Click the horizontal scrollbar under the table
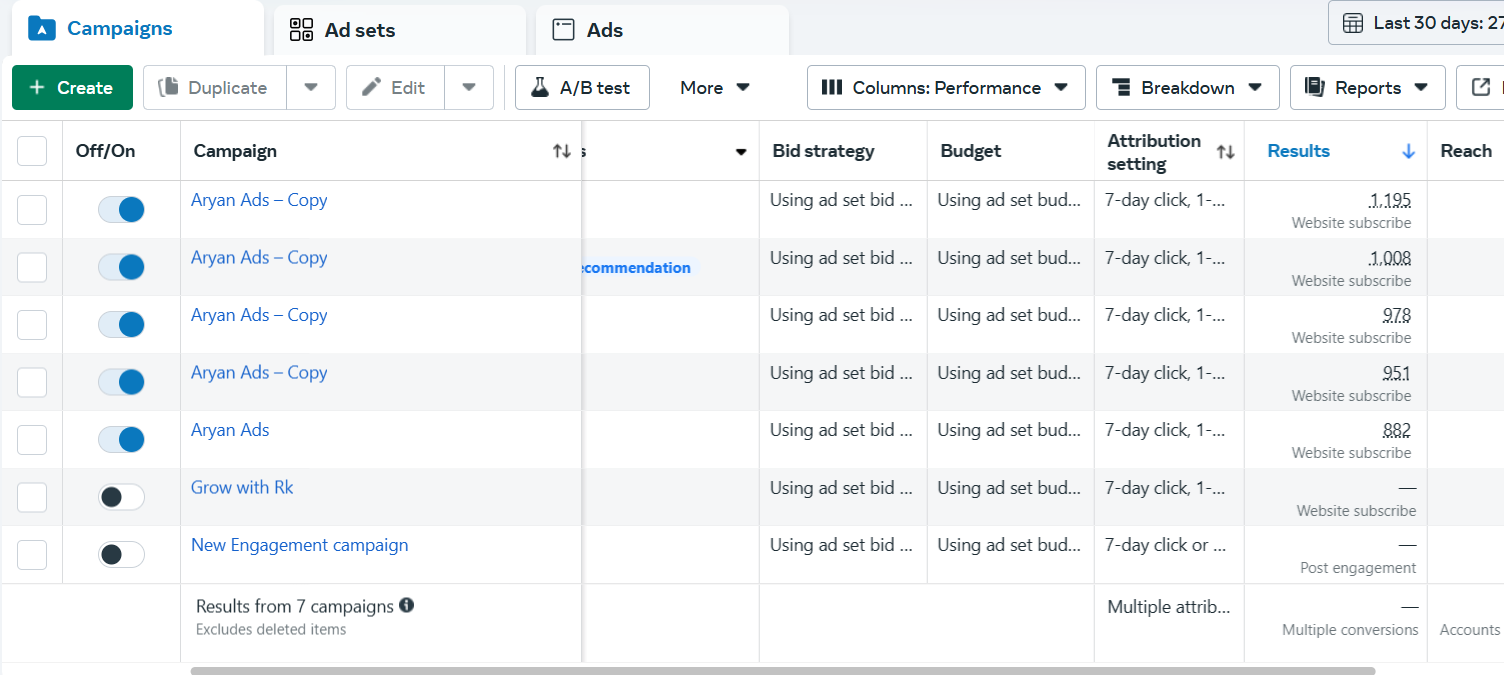The height and width of the screenshot is (675, 1504). point(782,670)
